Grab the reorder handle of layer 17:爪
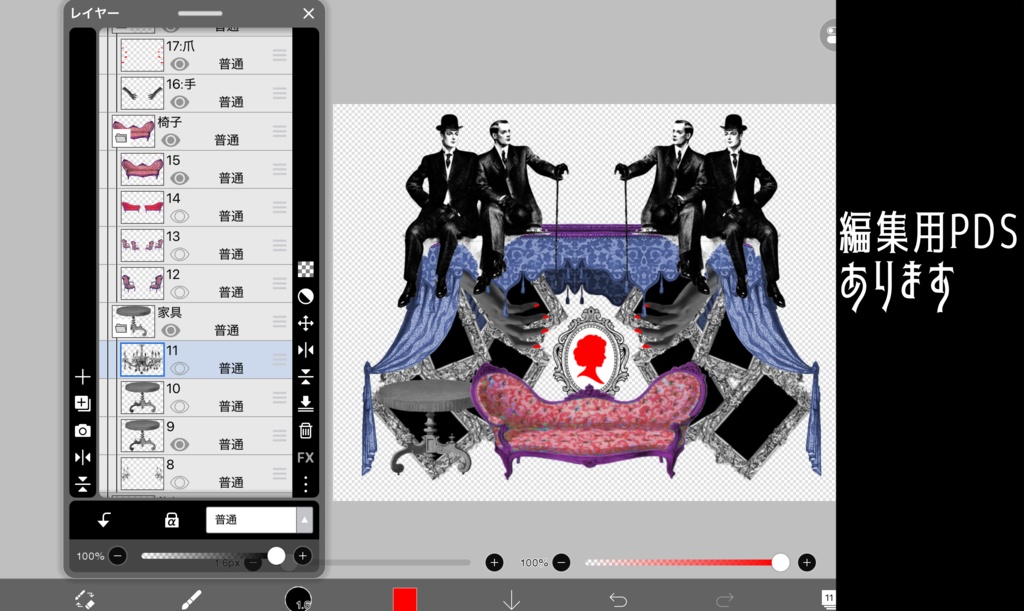This screenshot has width=1024, height=611. coord(280,55)
